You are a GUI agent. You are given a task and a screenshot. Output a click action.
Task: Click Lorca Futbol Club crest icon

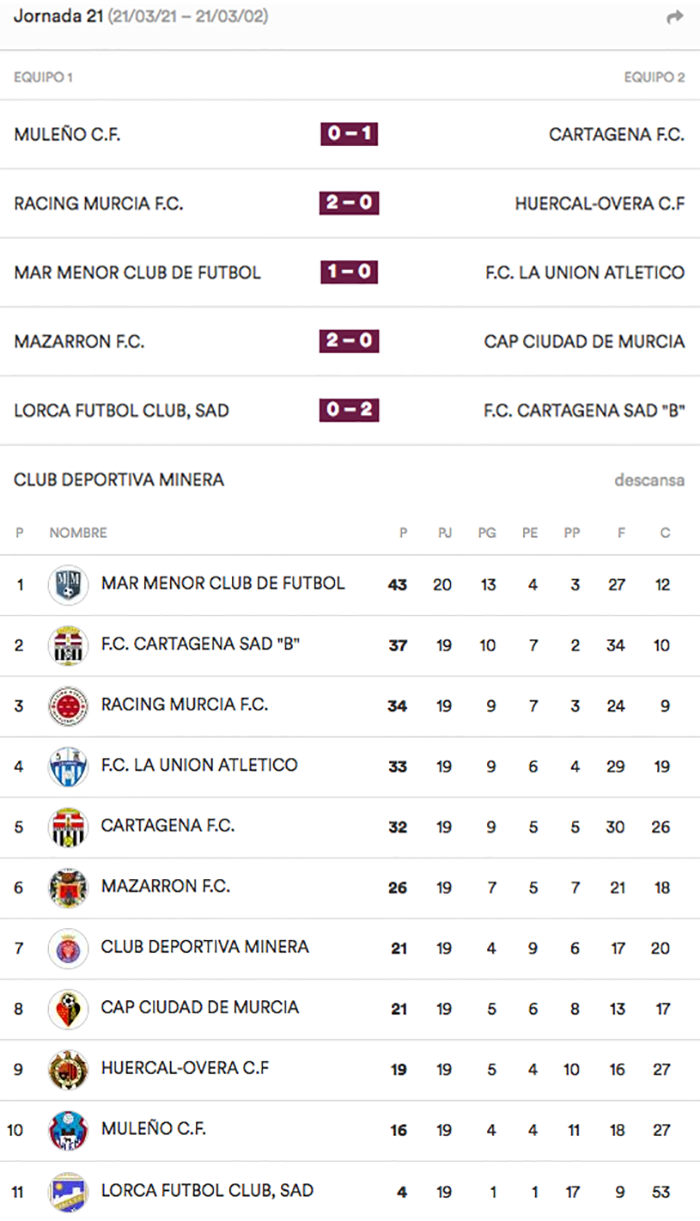68,1191
